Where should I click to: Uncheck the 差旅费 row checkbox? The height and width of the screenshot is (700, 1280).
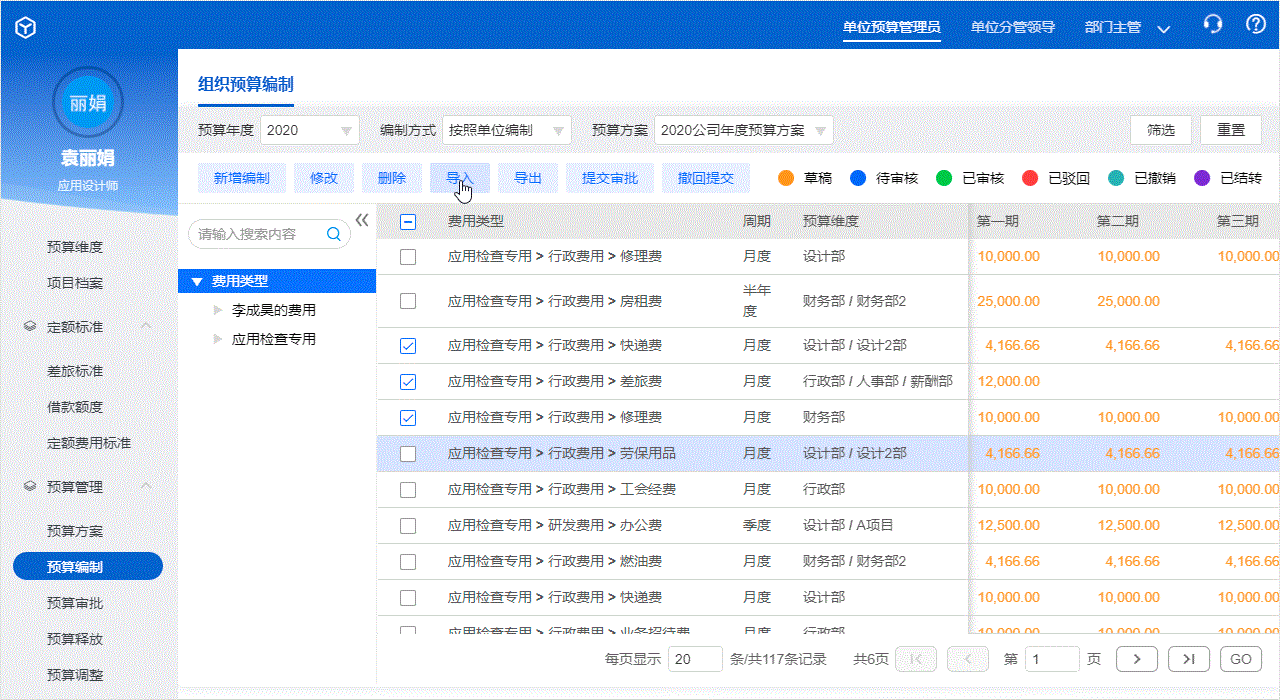pyautogui.click(x=408, y=381)
